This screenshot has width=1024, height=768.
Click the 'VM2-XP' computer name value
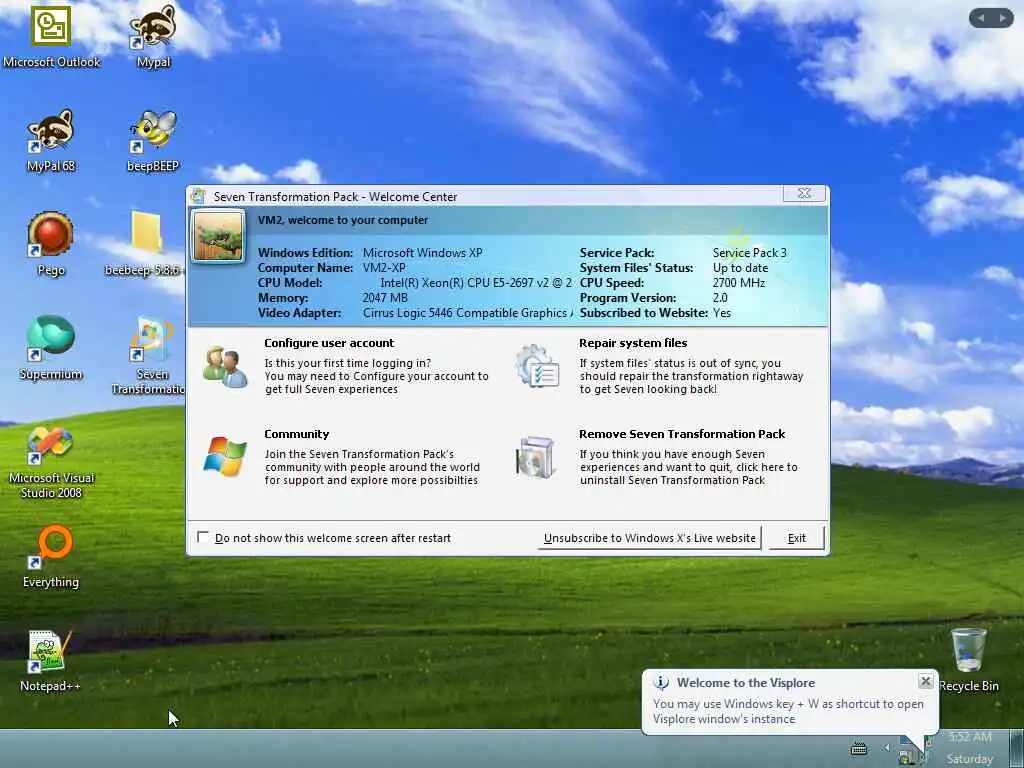click(384, 268)
